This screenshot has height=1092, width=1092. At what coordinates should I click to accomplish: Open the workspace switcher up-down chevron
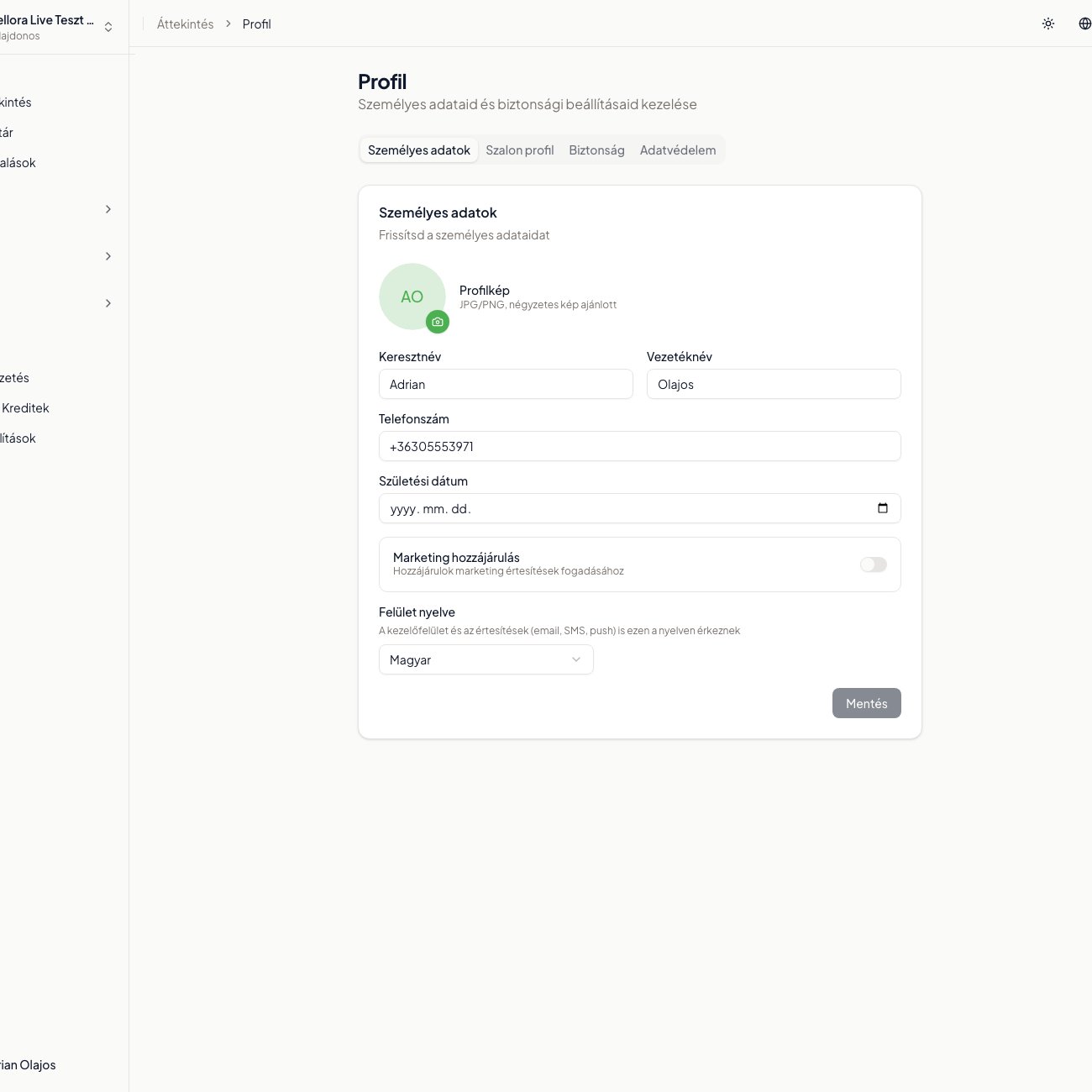click(x=108, y=27)
